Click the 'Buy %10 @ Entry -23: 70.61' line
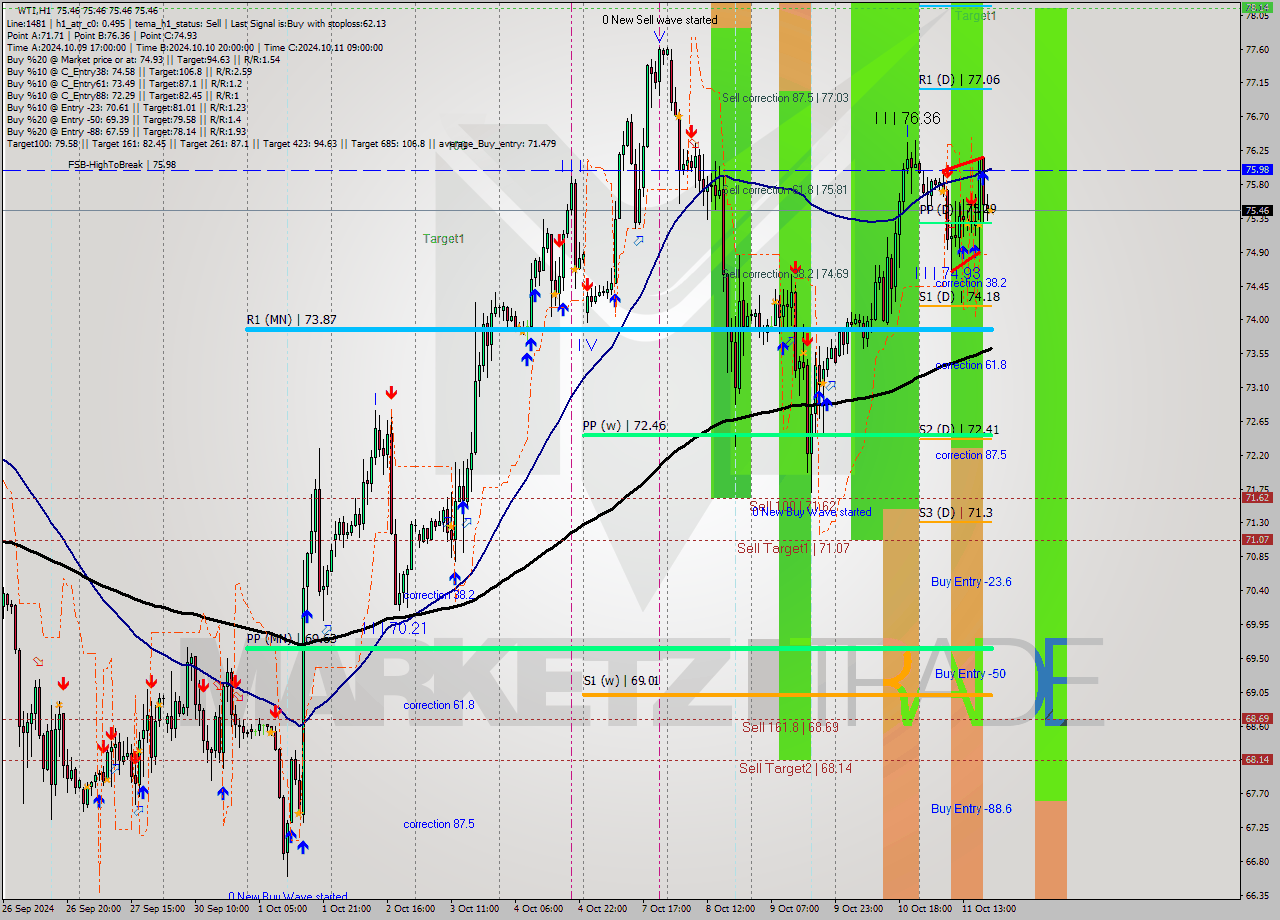The image size is (1280, 920). click(126, 108)
